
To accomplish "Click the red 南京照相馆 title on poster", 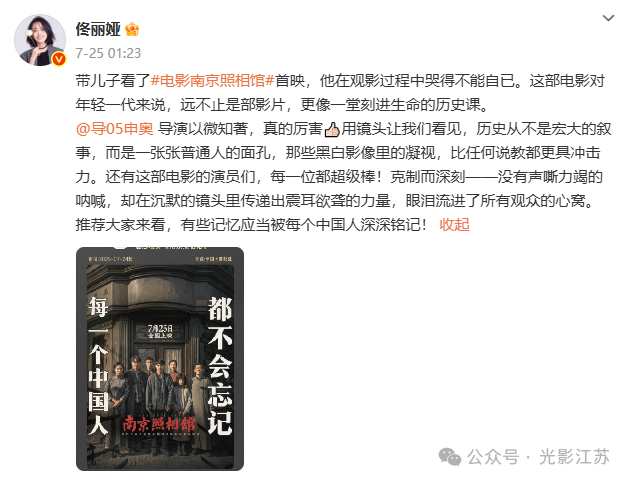I will tap(160, 424).
